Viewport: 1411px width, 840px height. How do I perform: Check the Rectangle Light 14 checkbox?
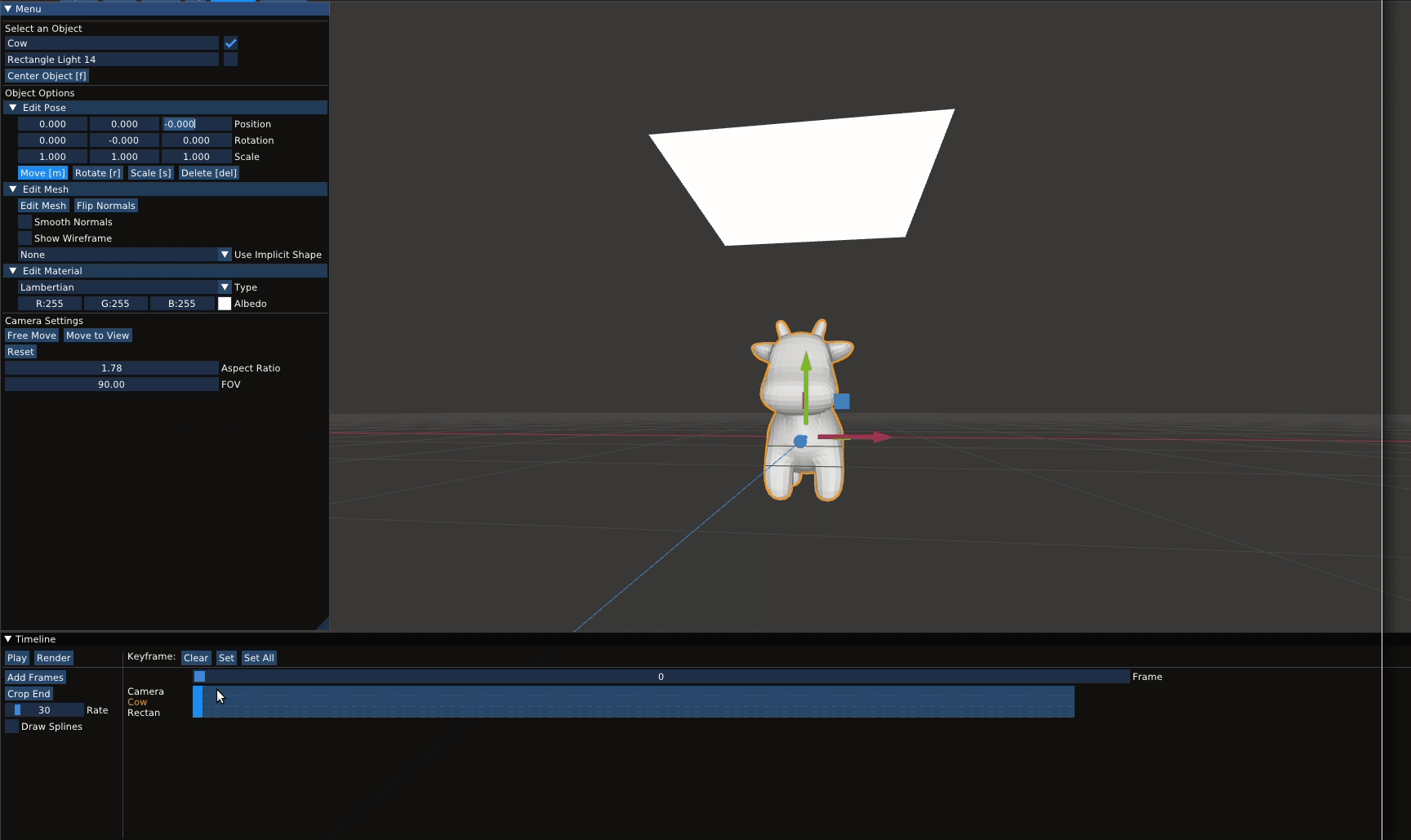[x=231, y=60]
